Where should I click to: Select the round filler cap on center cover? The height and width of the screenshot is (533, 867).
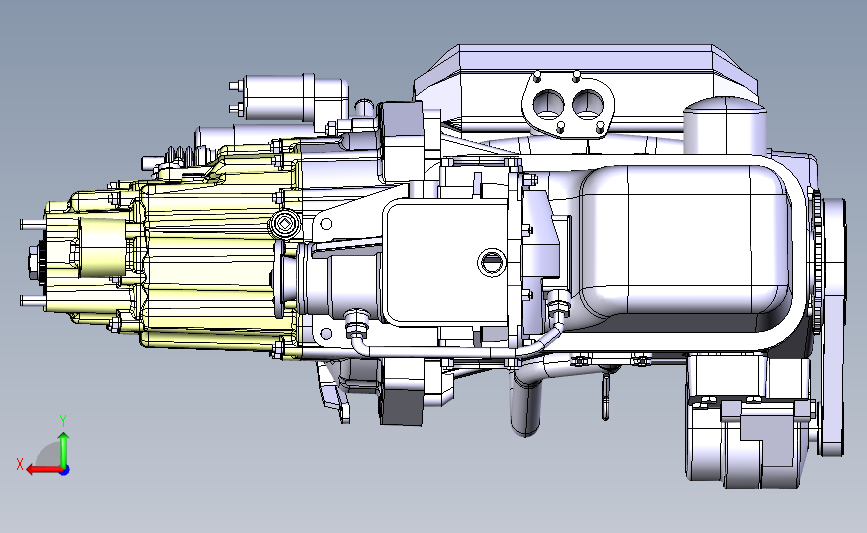[490, 262]
